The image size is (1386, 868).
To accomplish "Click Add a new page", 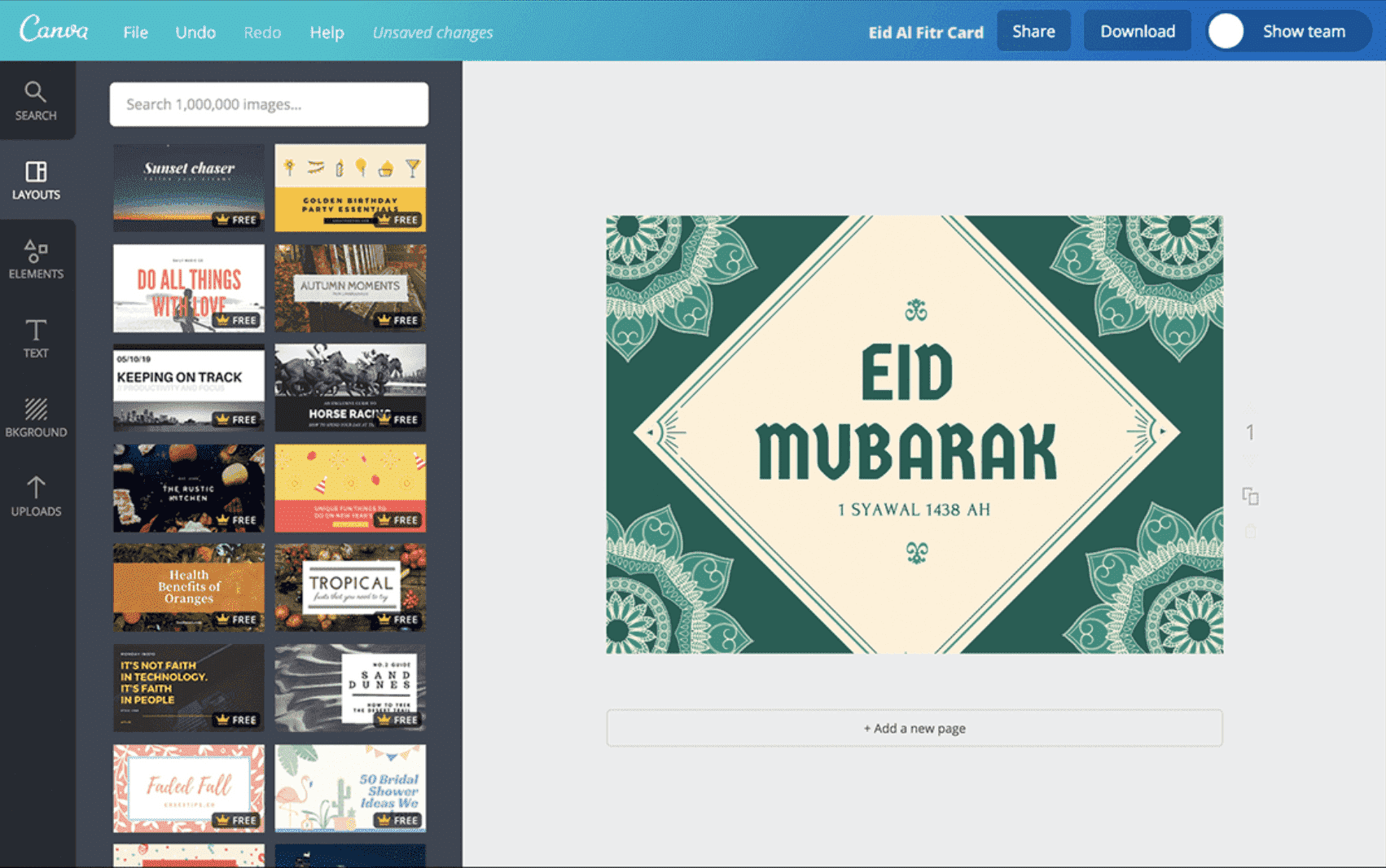I will point(914,728).
